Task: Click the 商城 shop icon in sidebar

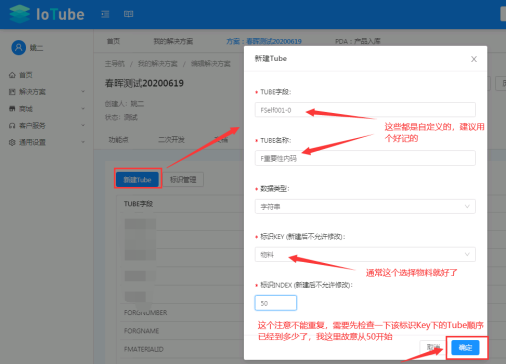Action: coord(12,109)
